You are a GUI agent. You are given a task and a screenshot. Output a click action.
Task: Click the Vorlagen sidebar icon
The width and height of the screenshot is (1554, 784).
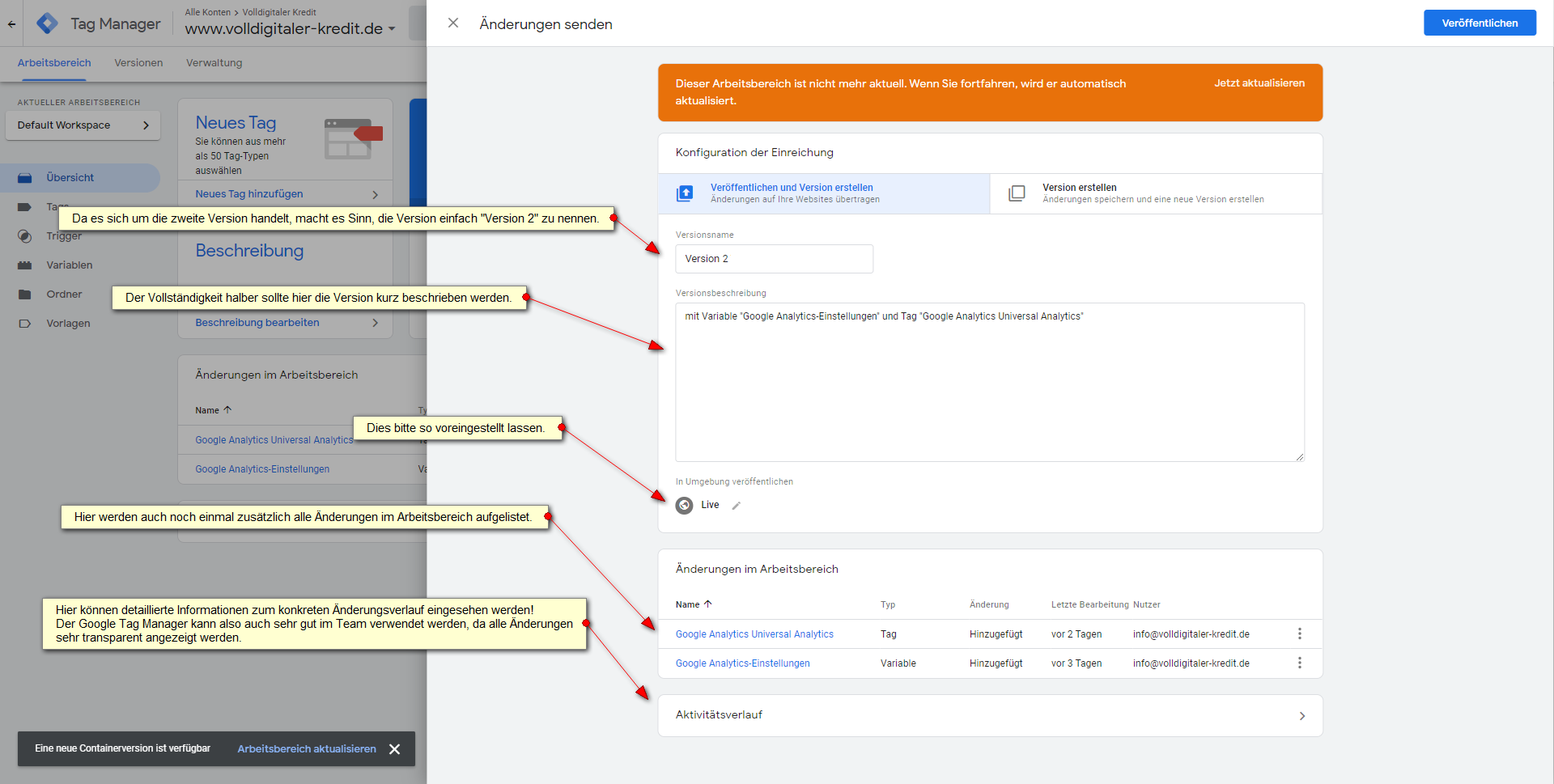pyautogui.click(x=25, y=324)
